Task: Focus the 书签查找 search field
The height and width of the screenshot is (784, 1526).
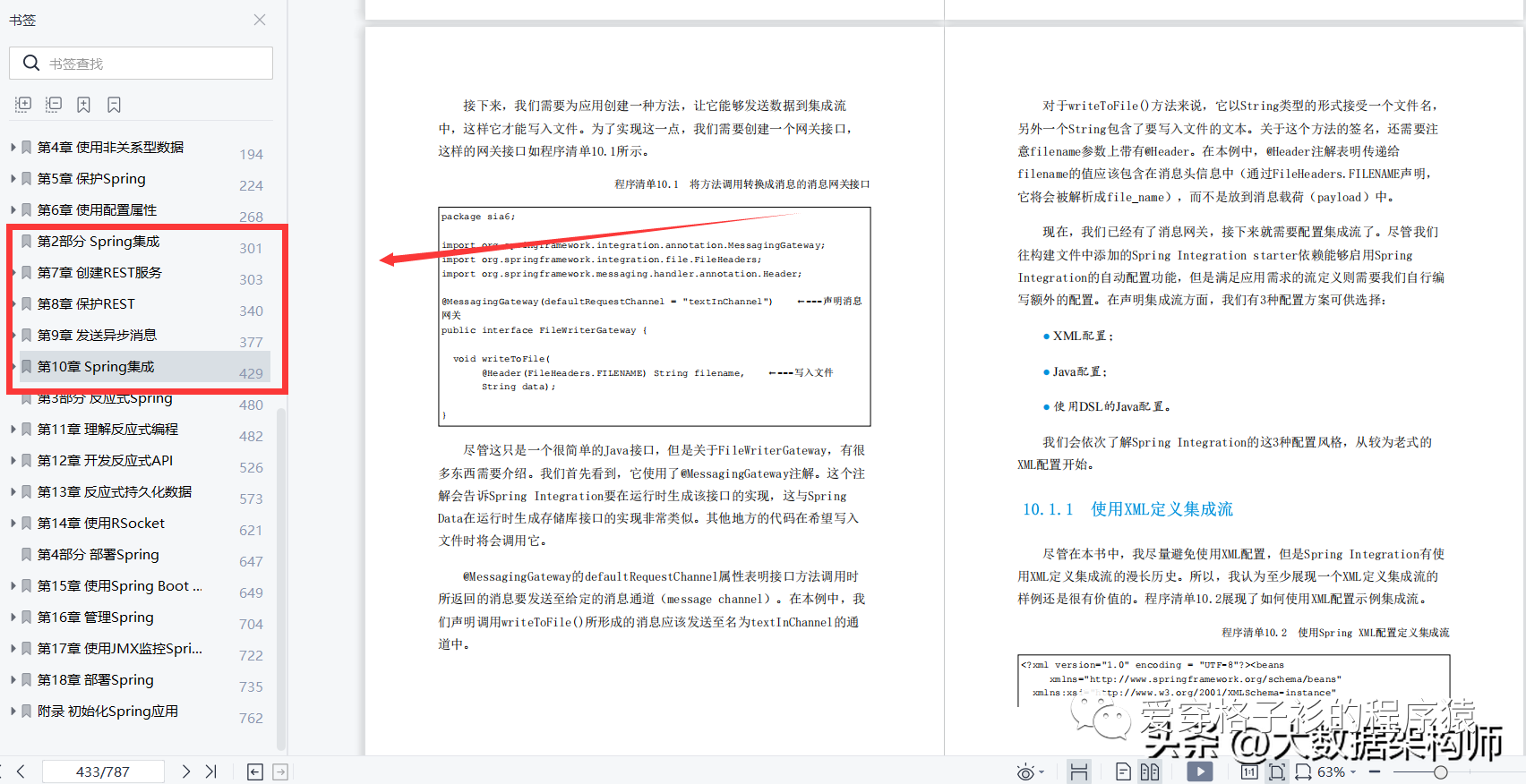Action: pos(141,64)
